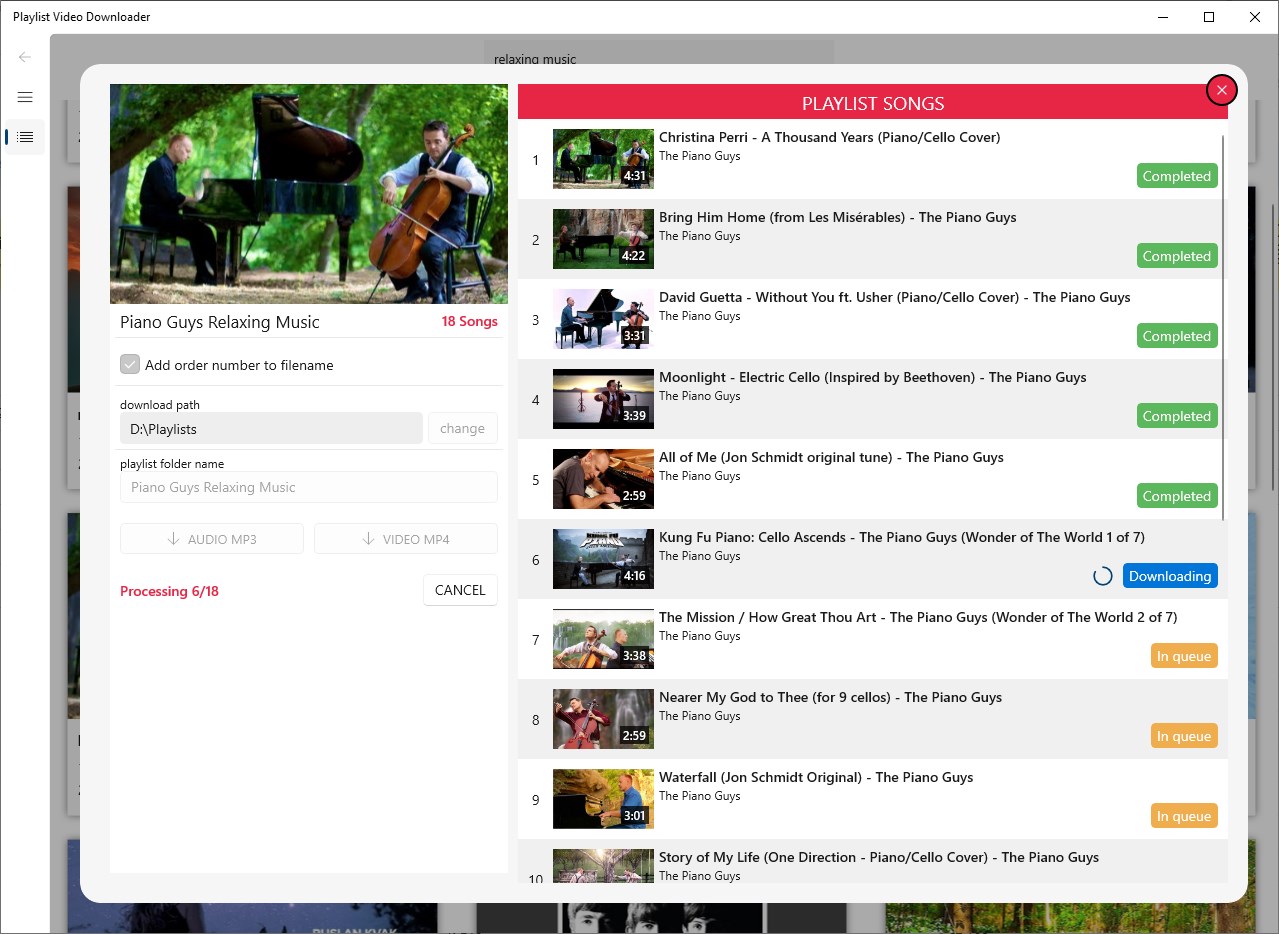Screen dimensions: 1279x934
Task: Select song title David Guetta - Without You
Action: click(x=894, y=297)
